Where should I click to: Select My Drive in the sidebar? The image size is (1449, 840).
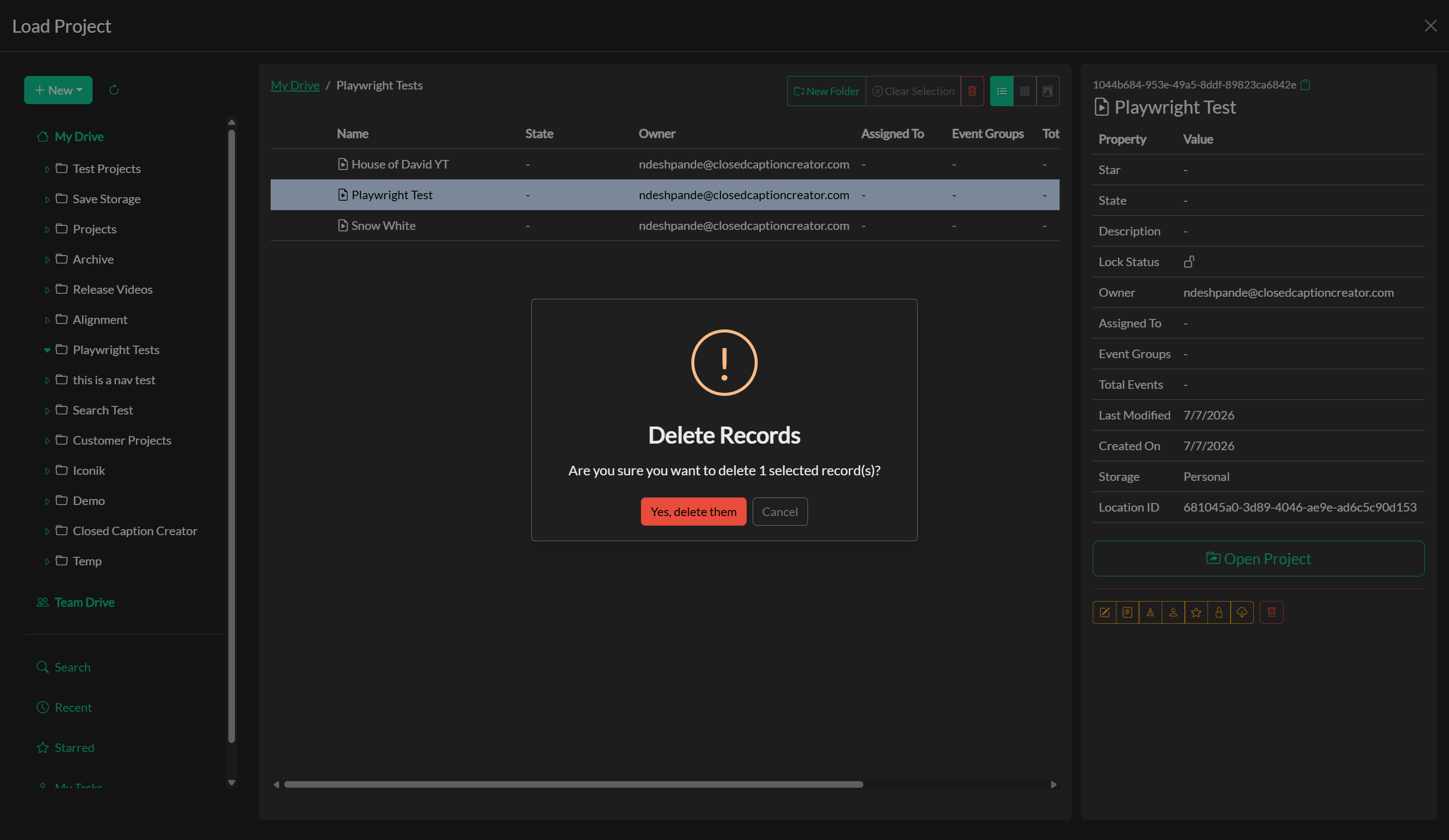70,136
